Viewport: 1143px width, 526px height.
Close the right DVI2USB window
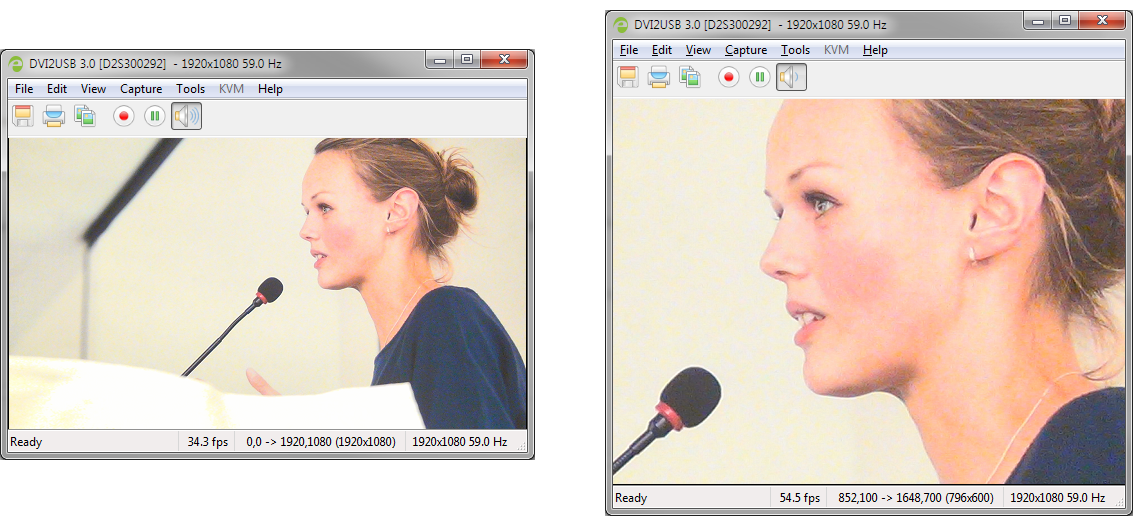coord(1102,21)
